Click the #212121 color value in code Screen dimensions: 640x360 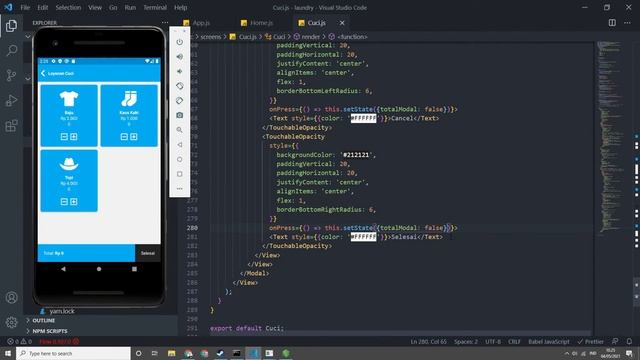(356, 155)
